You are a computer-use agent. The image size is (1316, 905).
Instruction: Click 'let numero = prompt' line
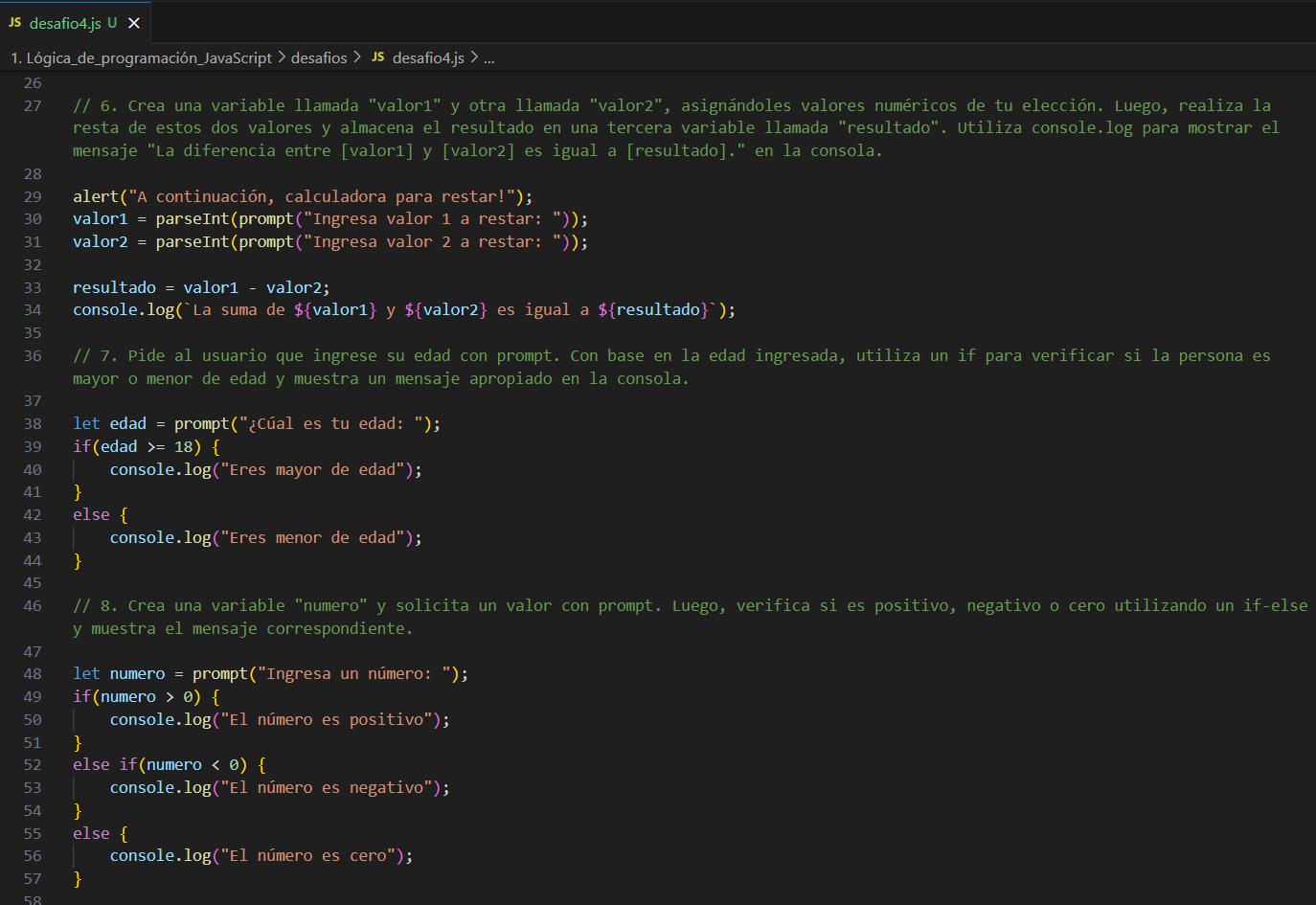pyautogui.click(x=271, y=673)
